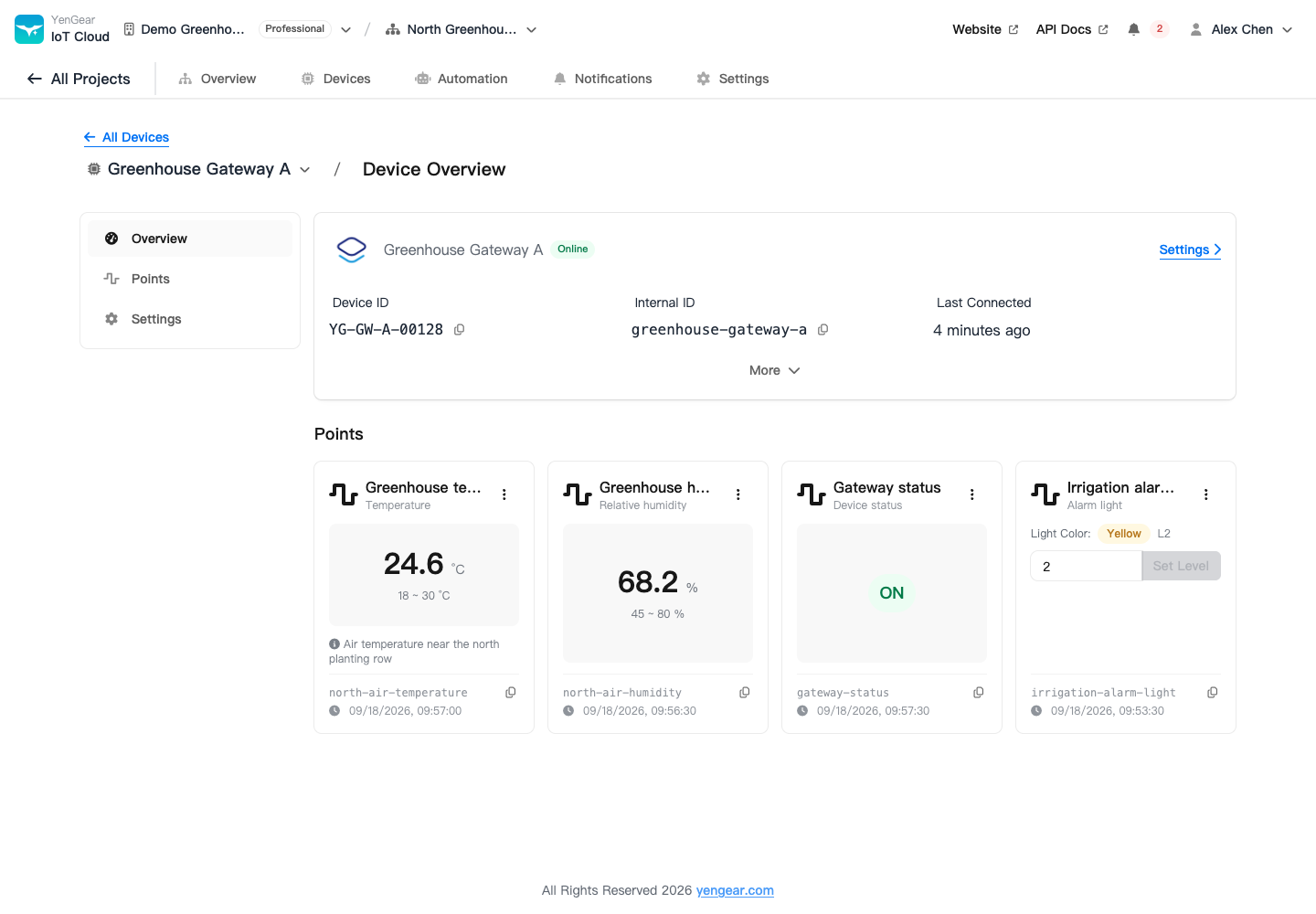
Task: Click the Online status badge
Action: pos(573,249)
